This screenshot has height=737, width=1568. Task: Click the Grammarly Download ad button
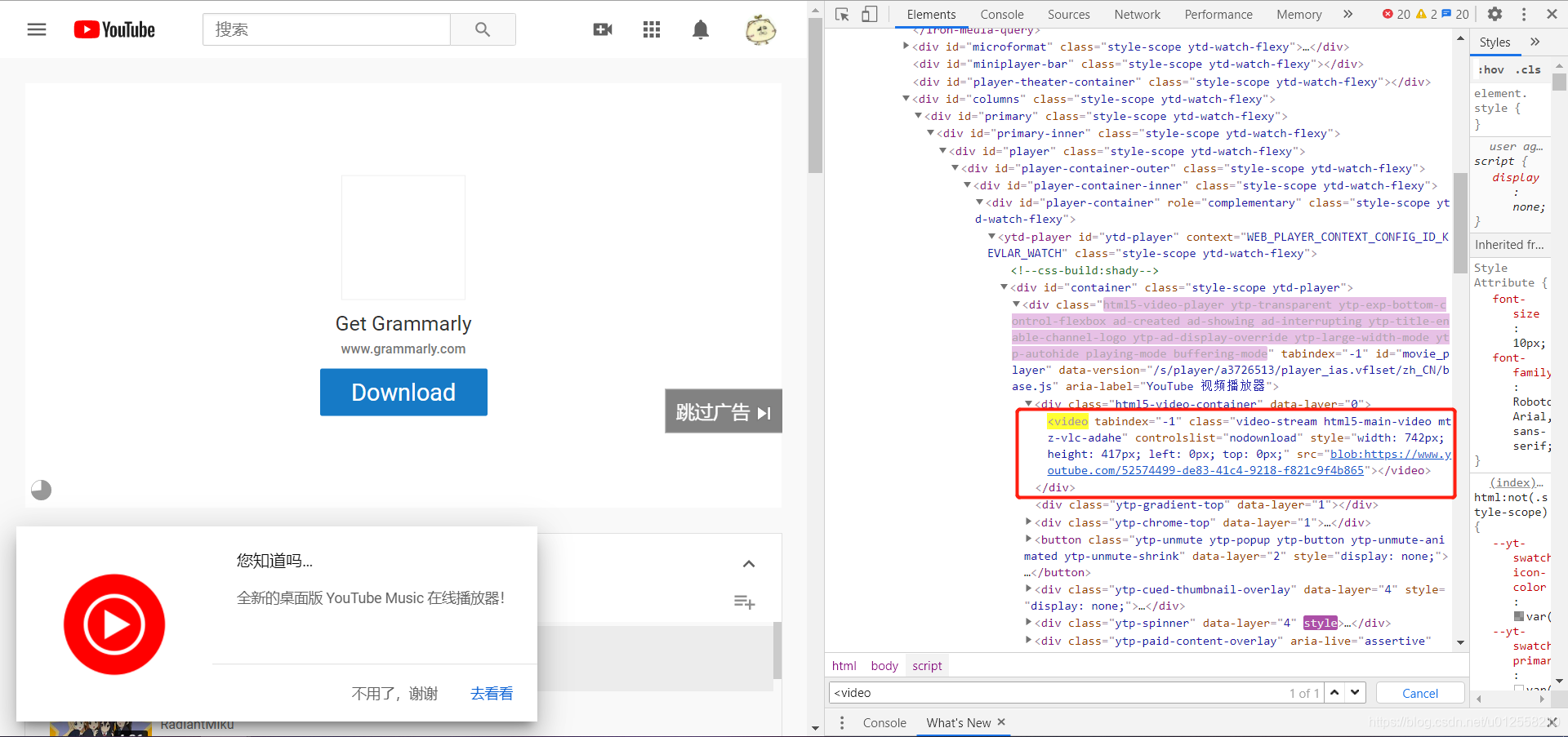point(403,393)
